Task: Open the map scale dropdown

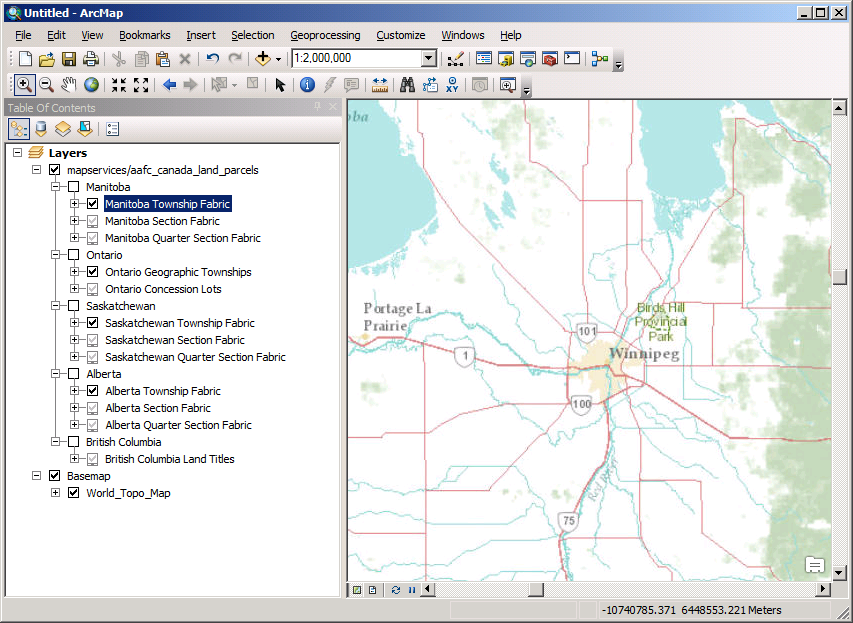Action: (429, 58)
